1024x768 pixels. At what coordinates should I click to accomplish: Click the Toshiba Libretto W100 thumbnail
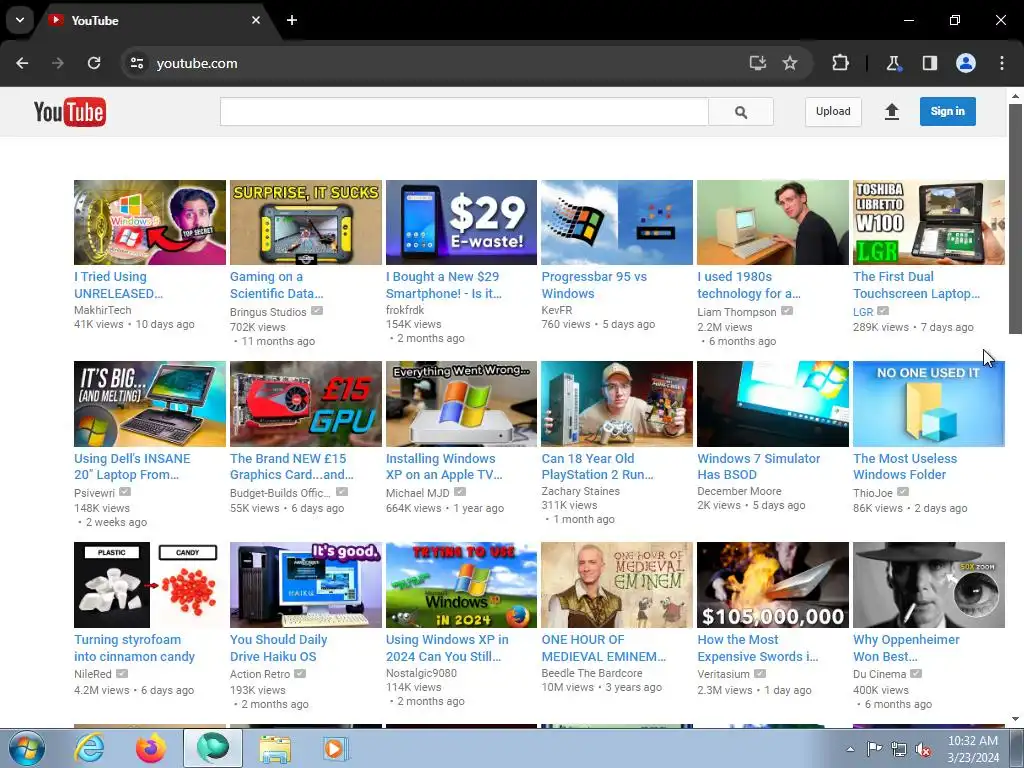(x=929, y=223)
